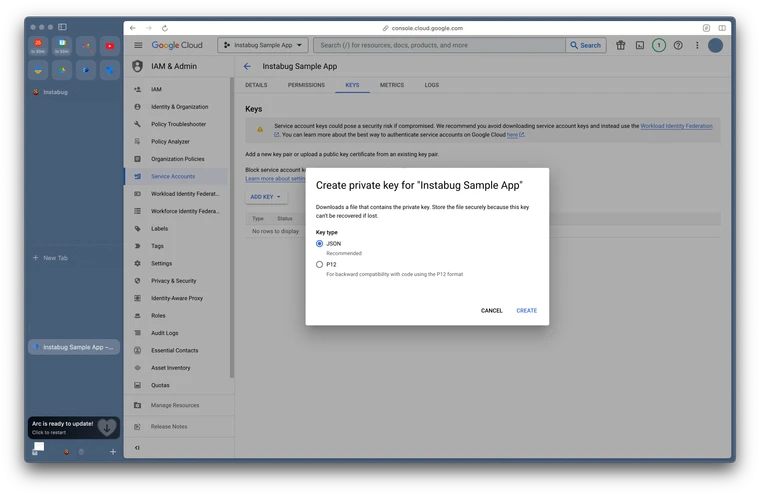
Task: Open the Google Cloud navigation hamburger menu
Action: [138, 45]
